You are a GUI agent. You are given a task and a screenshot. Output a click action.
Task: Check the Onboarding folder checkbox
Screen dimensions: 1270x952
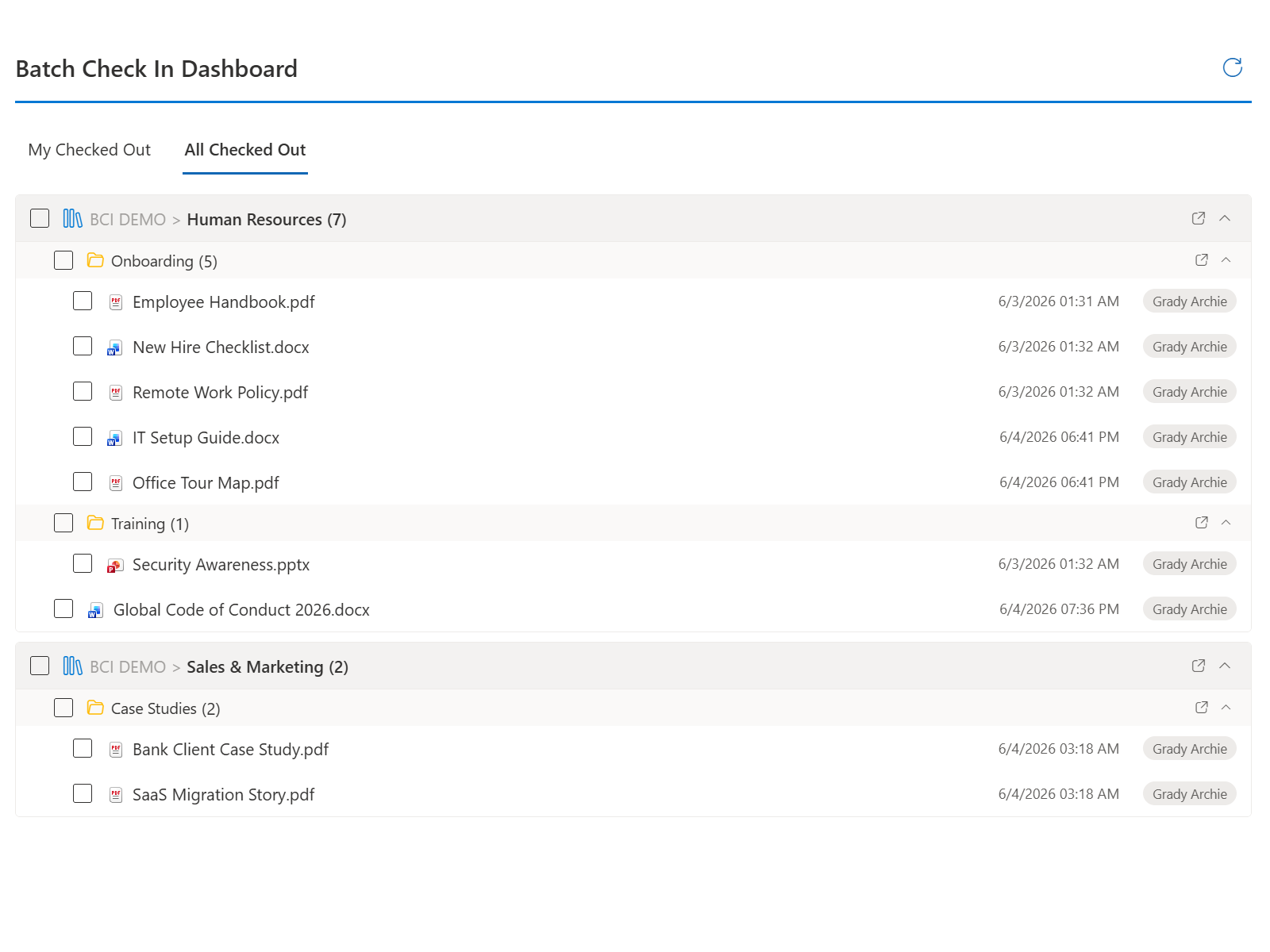(x=63, y=260)
